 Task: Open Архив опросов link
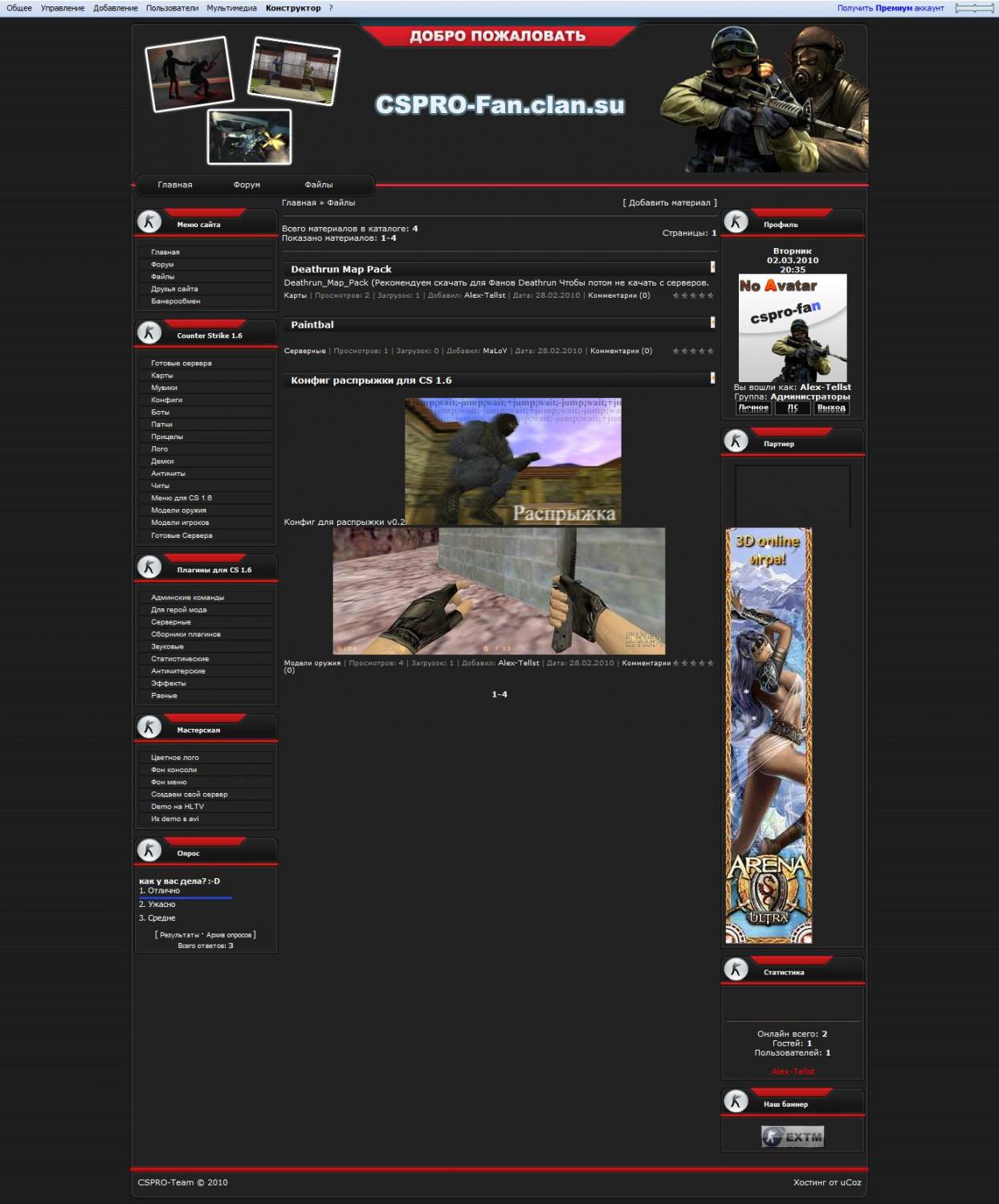[229, 935]
